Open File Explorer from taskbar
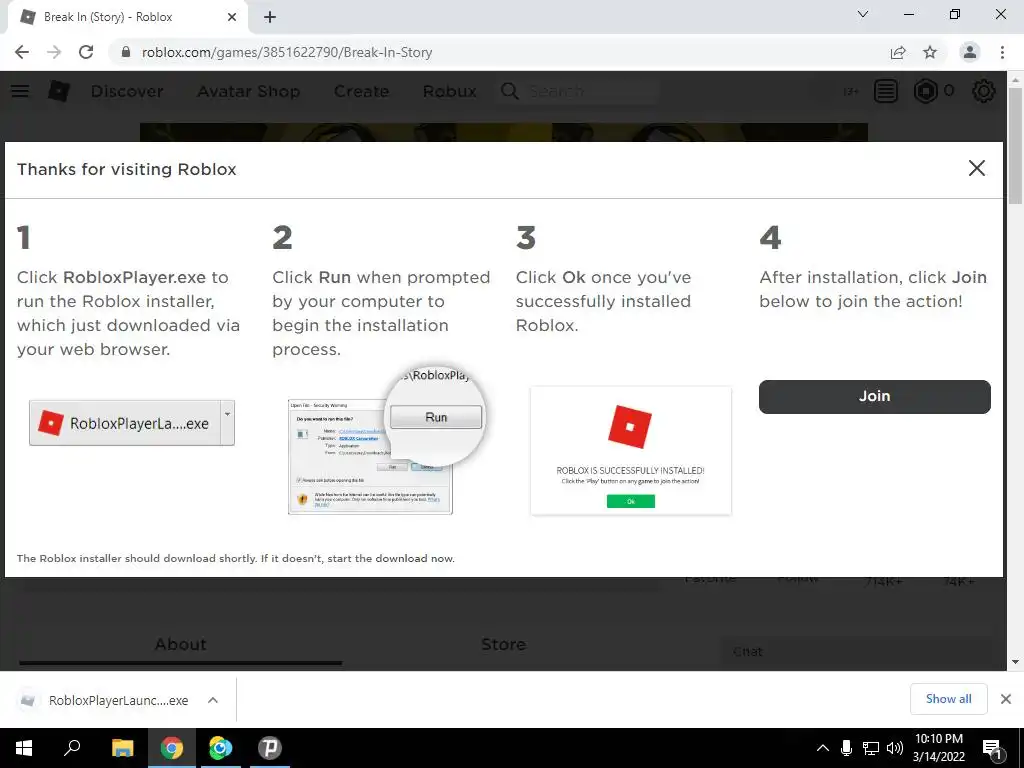 point(122,748)
